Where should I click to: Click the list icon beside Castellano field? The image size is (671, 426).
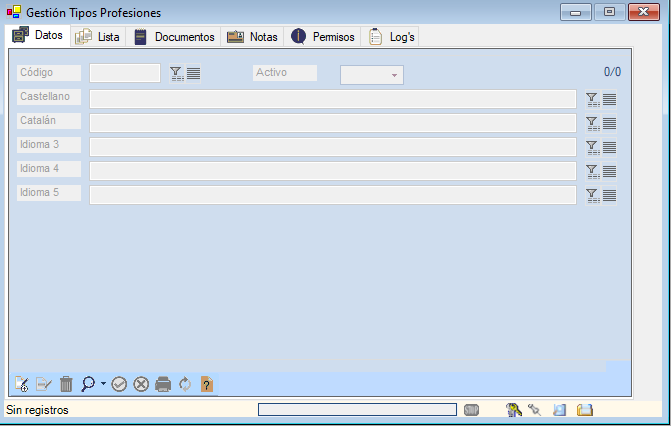click(x=610, y=99)
